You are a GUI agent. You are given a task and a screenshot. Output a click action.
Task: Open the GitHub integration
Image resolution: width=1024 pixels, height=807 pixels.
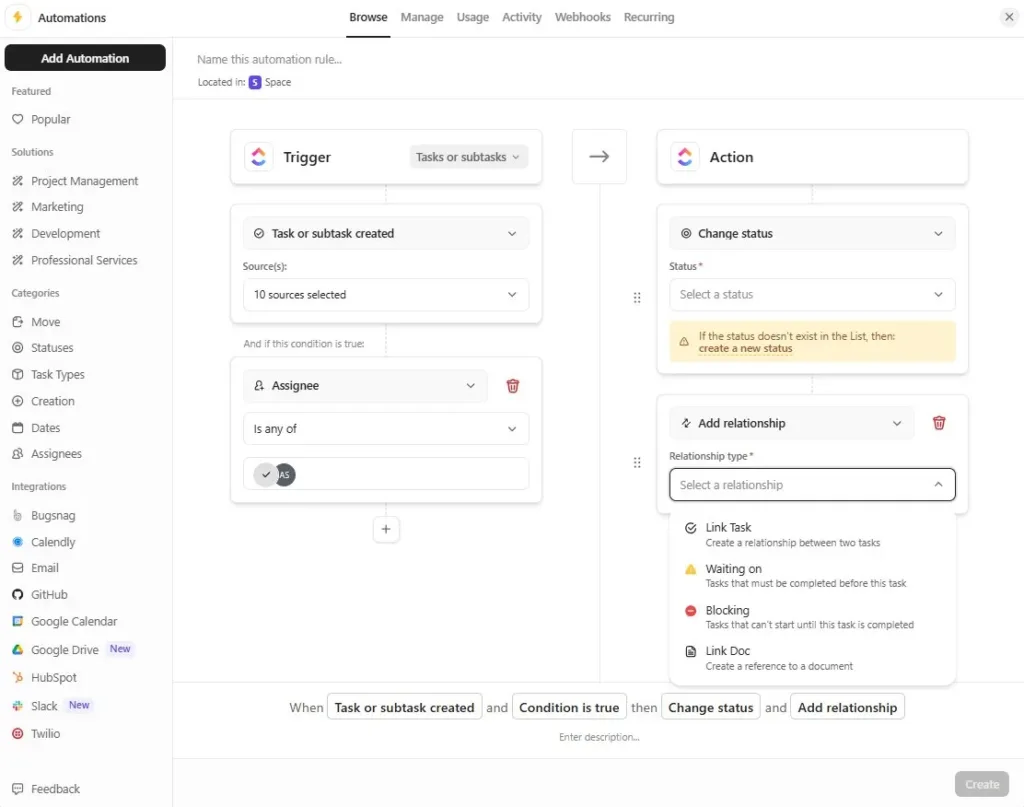click(x=40, y=595)
